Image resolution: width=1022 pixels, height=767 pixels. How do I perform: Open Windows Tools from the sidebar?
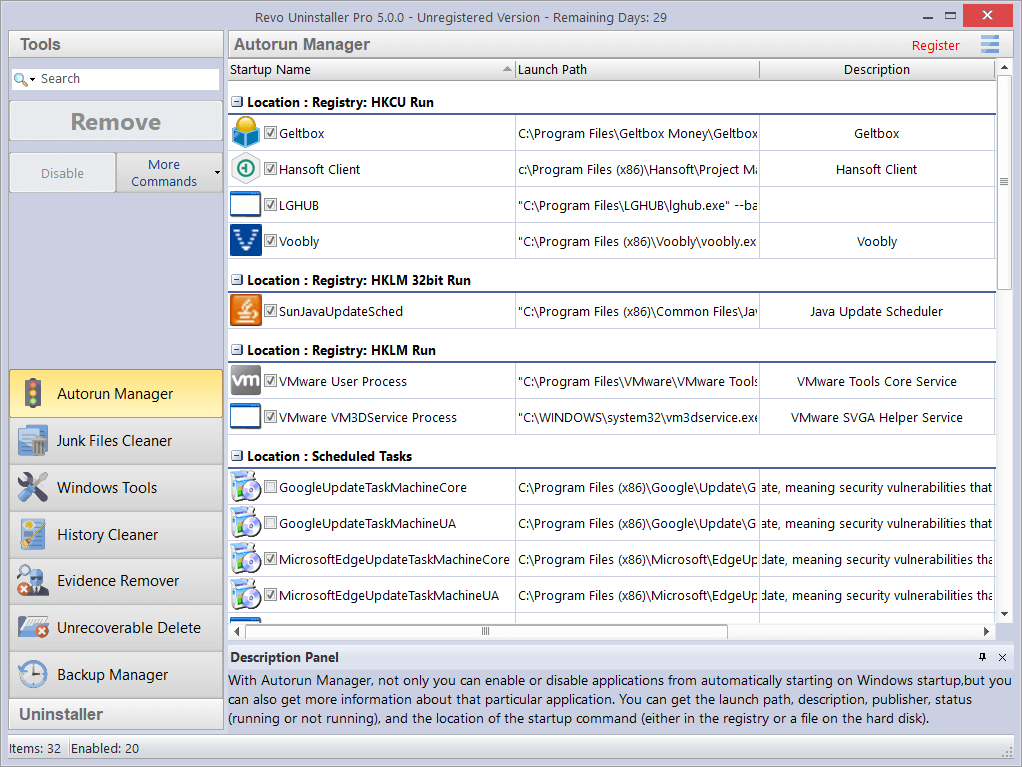click(116, 487)
